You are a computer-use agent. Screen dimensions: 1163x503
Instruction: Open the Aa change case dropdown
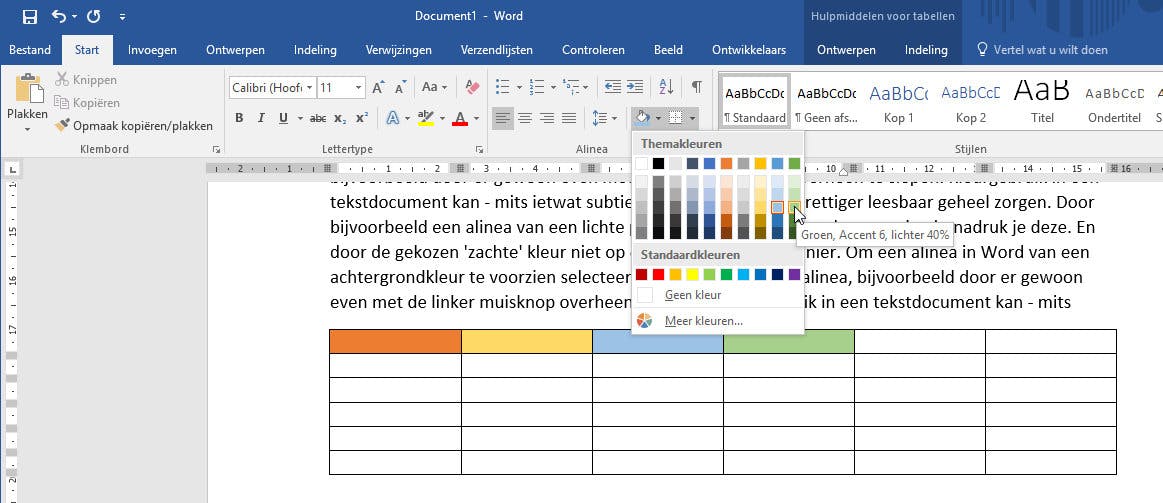point(435,88)
